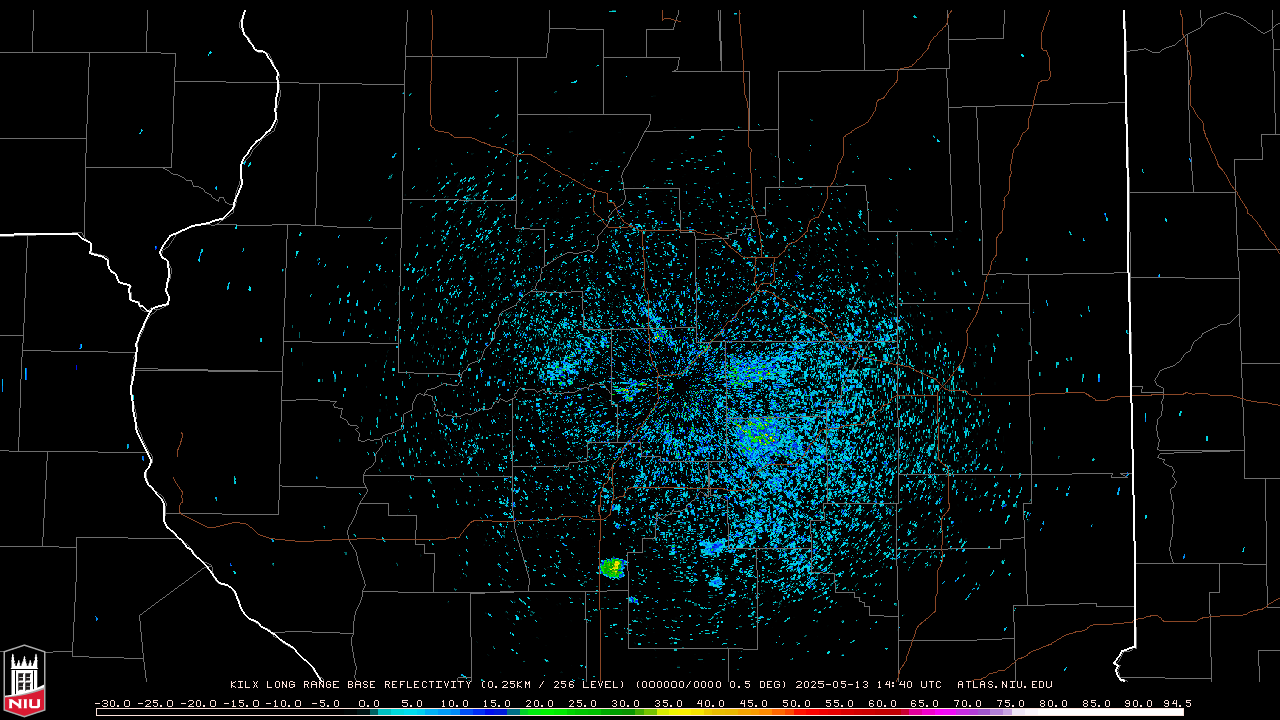Click the -30.0 scale label
Image resolution: width=1280 pixels, height=720 pixels.
112,703
